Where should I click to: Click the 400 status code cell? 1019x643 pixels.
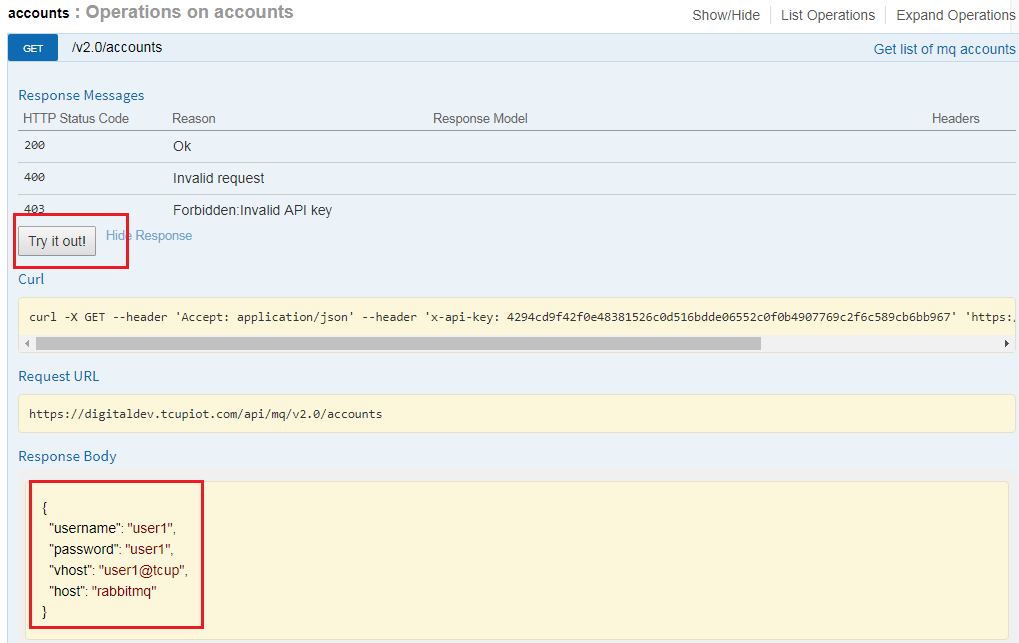(x=34, y=177)
